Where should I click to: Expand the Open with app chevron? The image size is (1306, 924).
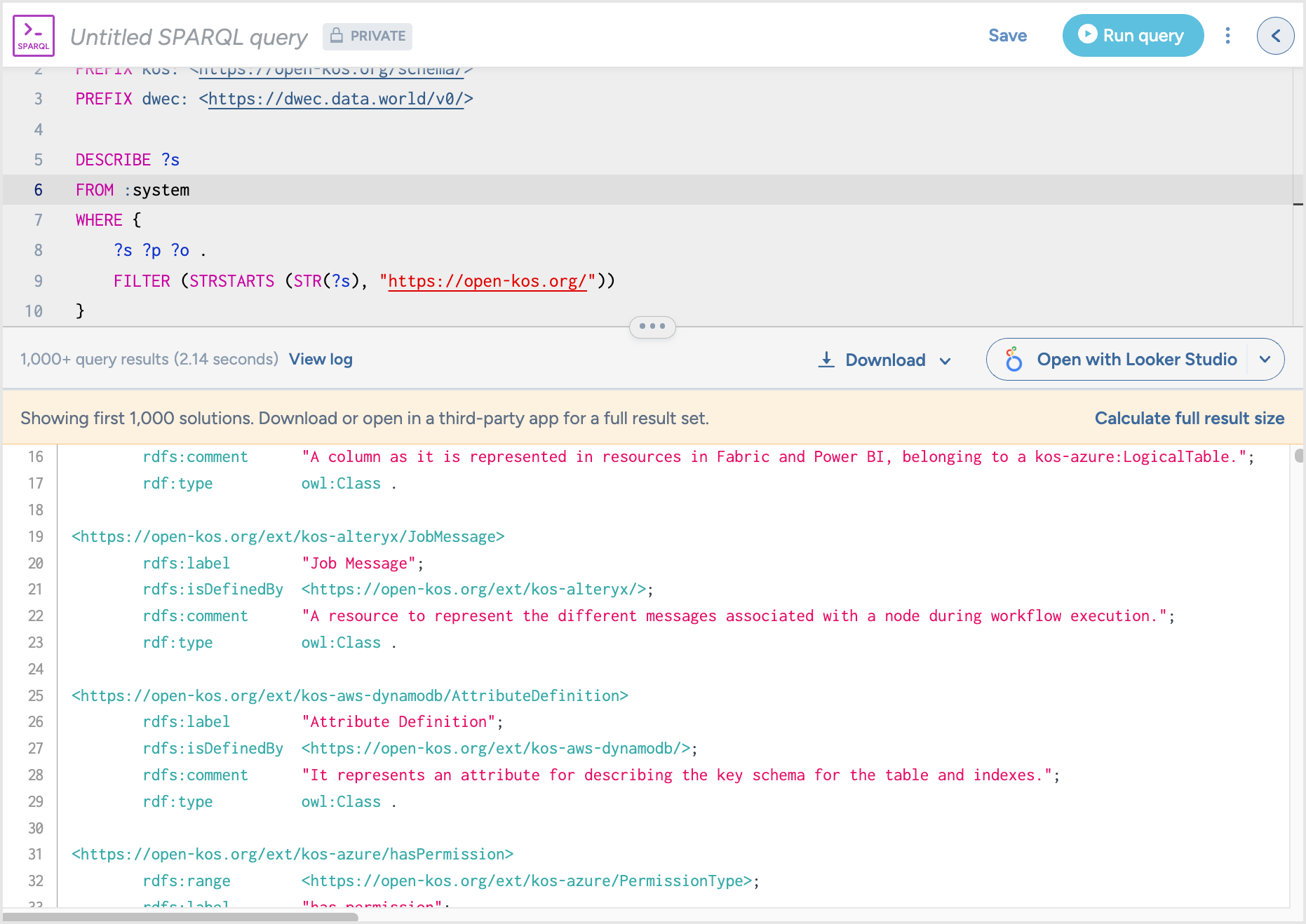coord(1265,360)
